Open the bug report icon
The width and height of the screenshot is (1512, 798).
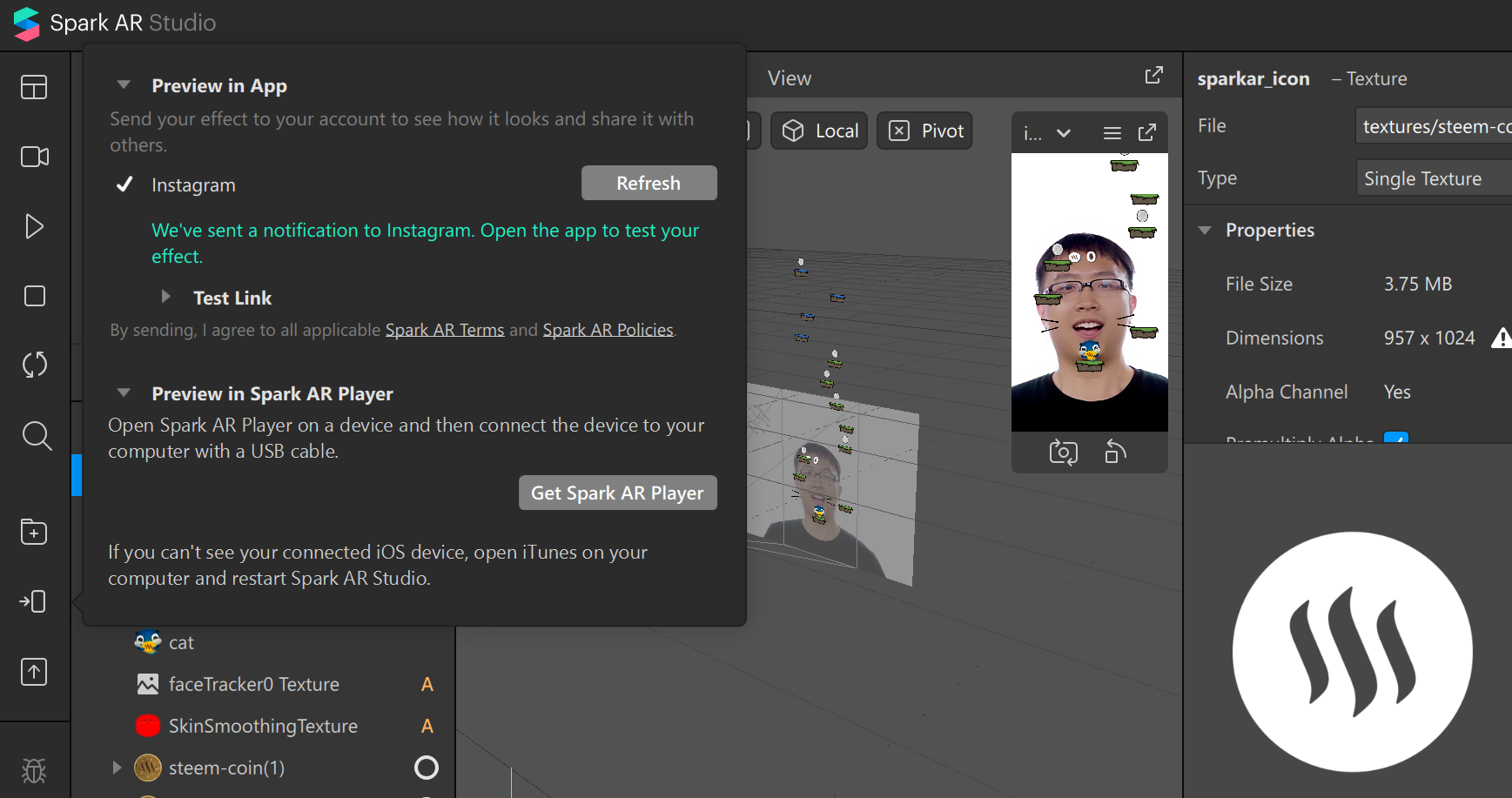tap(34, 770)
